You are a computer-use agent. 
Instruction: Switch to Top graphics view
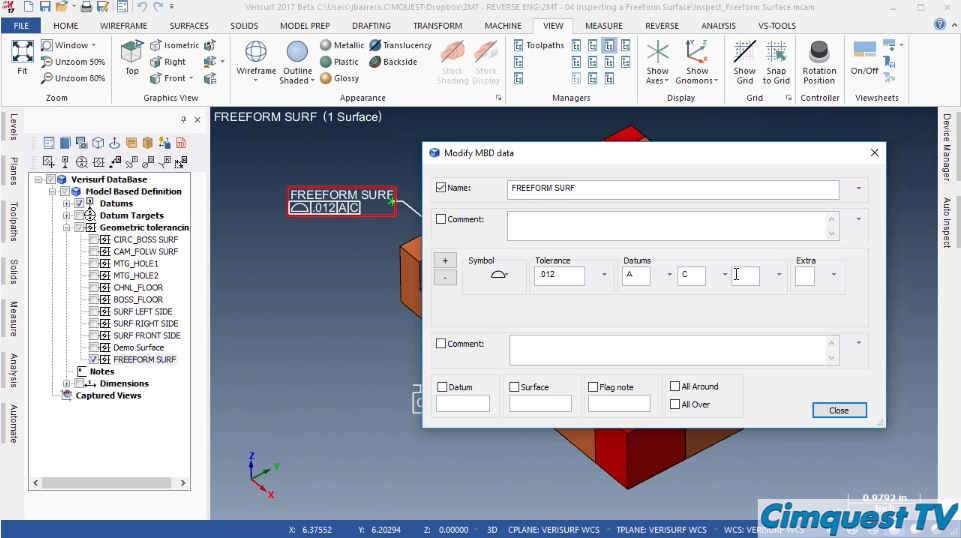click(x=131, y=57)
